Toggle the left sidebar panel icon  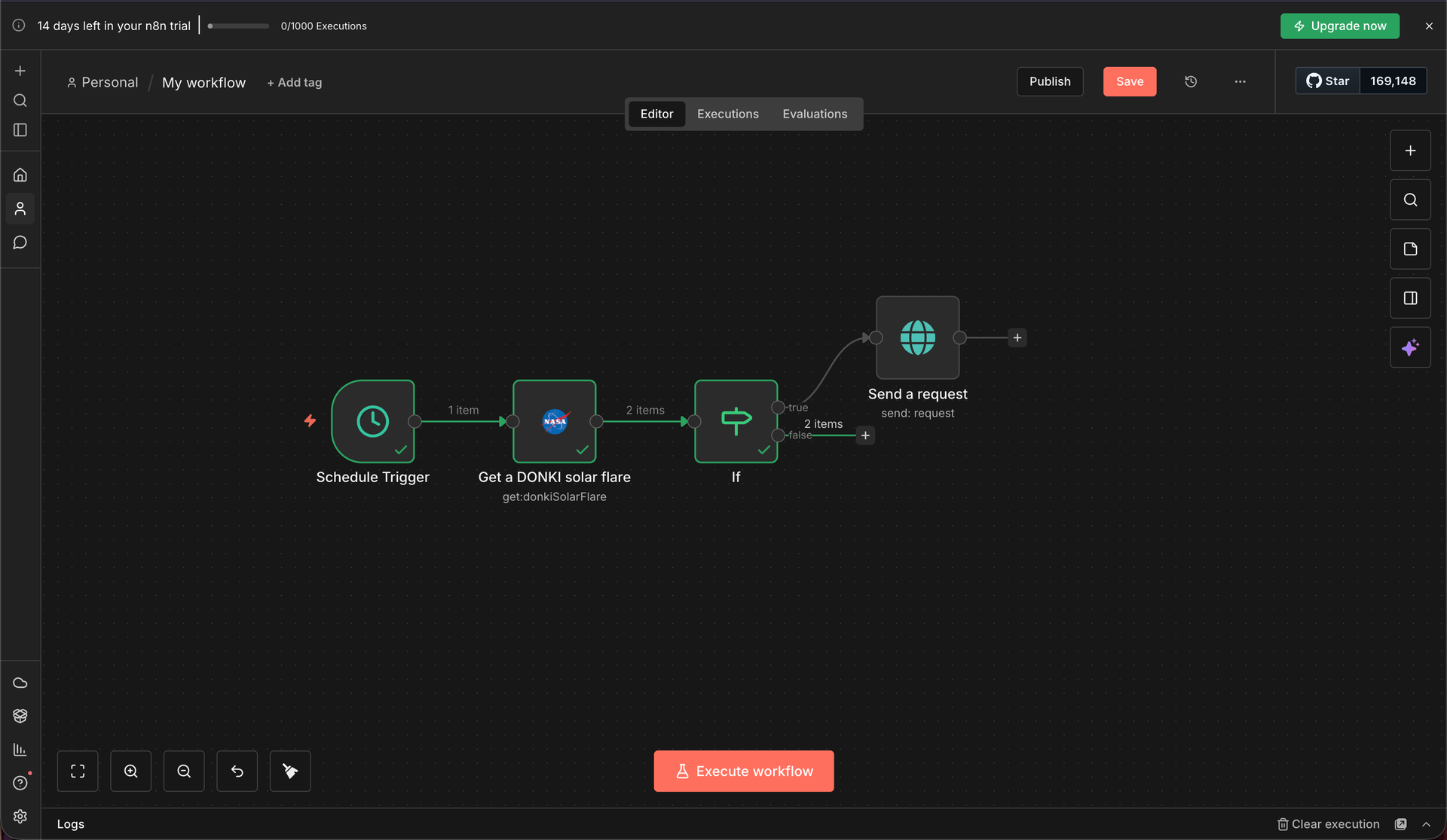20,130
